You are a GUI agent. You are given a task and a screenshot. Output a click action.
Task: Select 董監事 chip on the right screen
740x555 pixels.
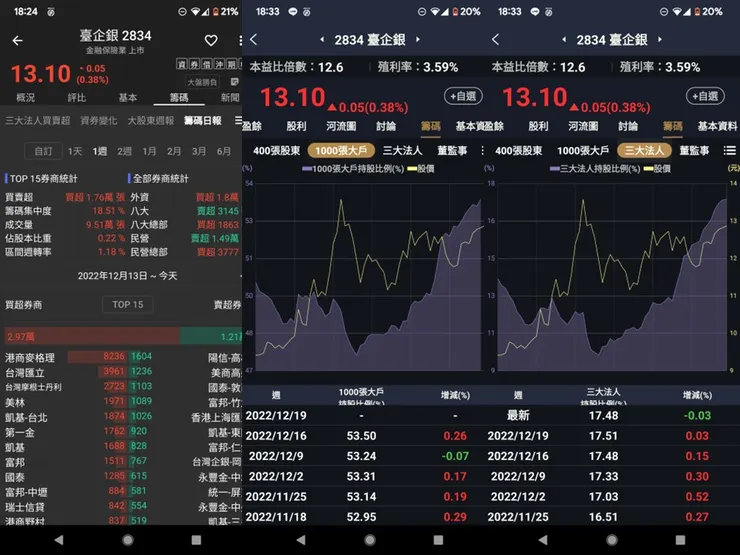(x=694, y=151)
